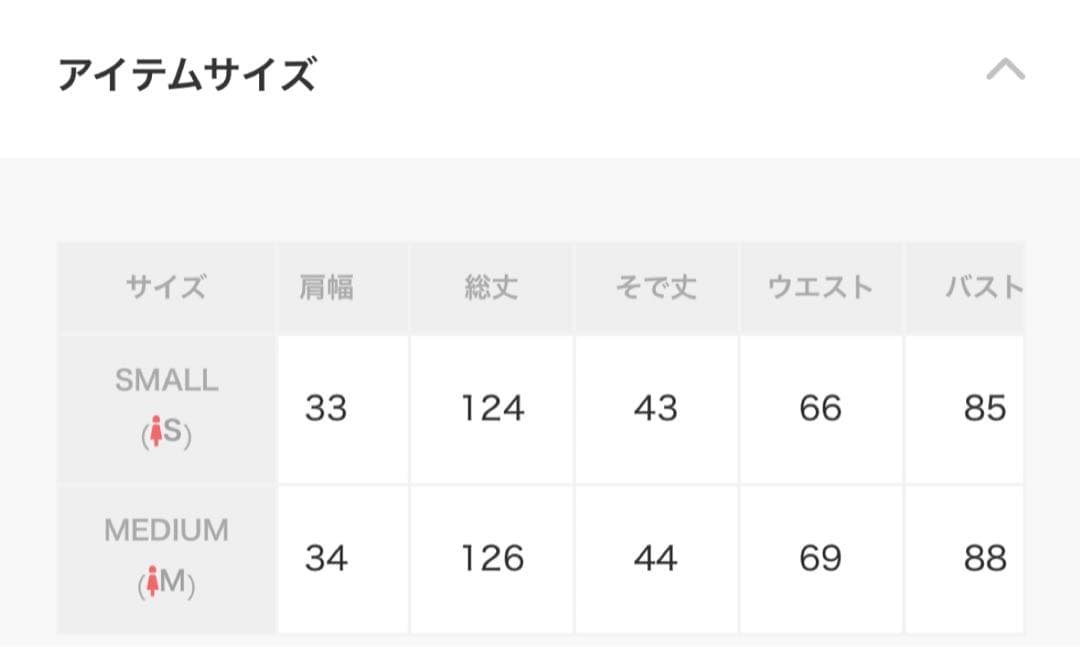This screenshot has height=647, width=1080.
Task: Collapse the アイテムサイズ section with the chevron
Action: pos(1005,70)
